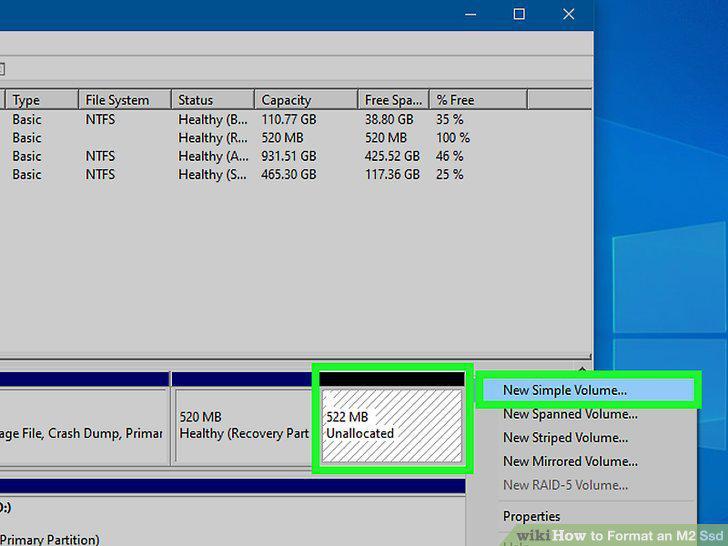Click the 100 % free value
Viewport: 728px width, 546px height.
[453, 137]
